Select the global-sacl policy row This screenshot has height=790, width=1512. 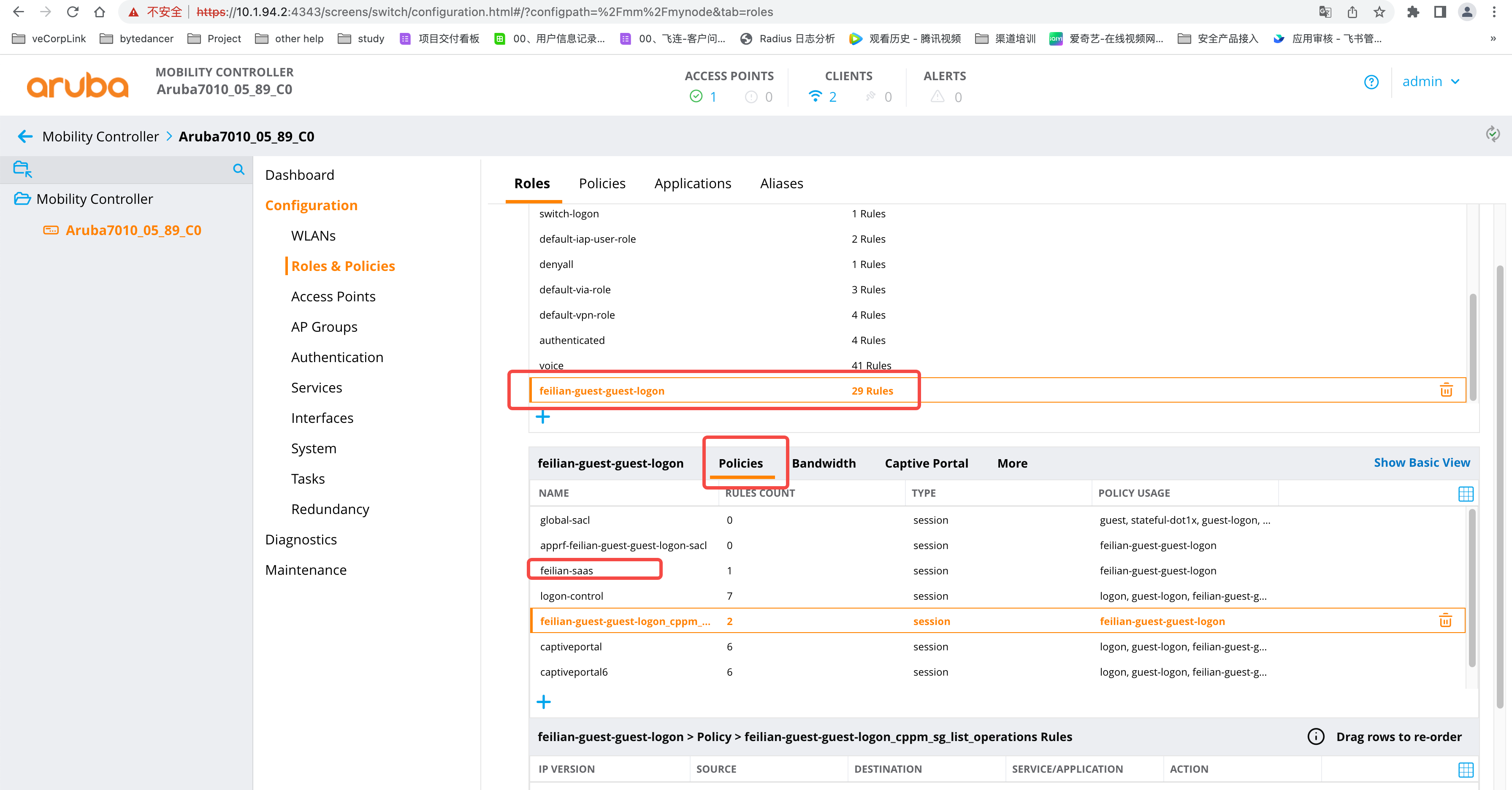[x=997, y=520]
